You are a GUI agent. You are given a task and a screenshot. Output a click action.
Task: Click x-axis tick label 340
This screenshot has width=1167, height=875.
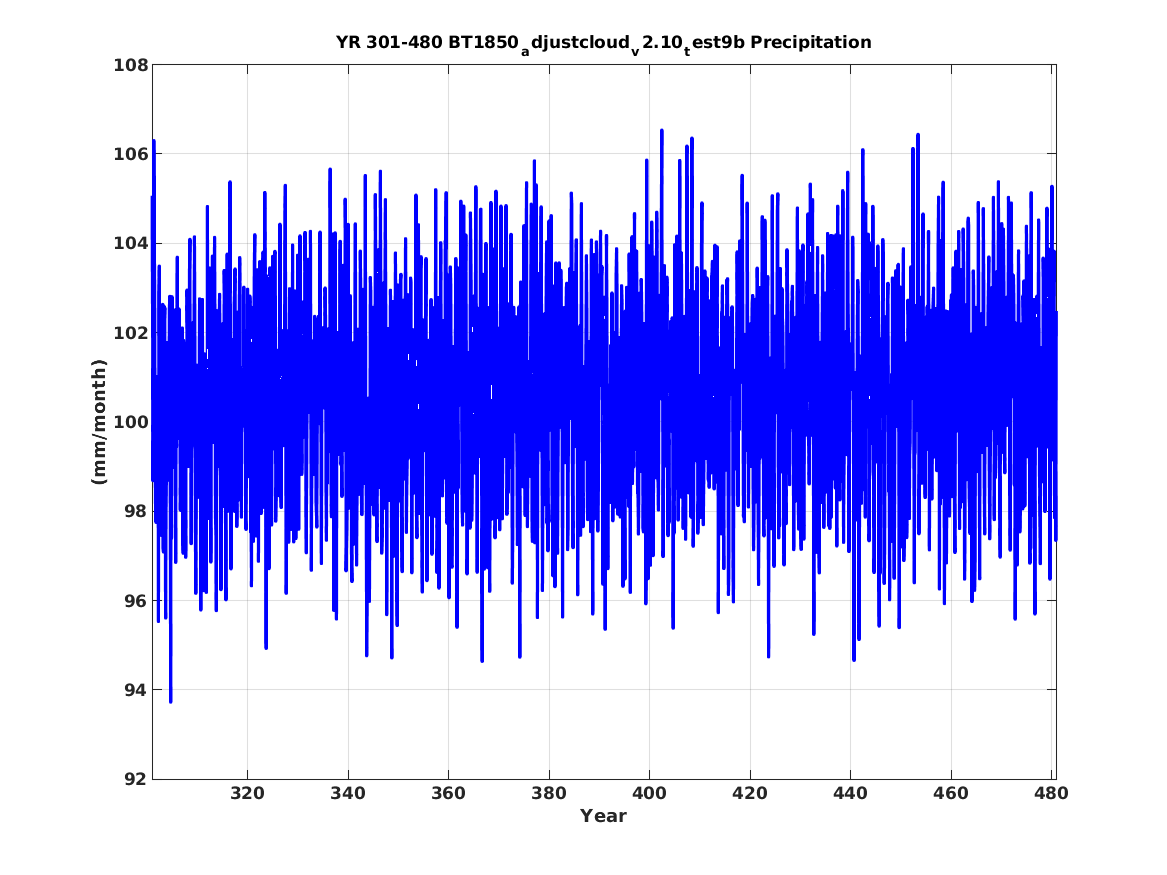coord(348,793)
